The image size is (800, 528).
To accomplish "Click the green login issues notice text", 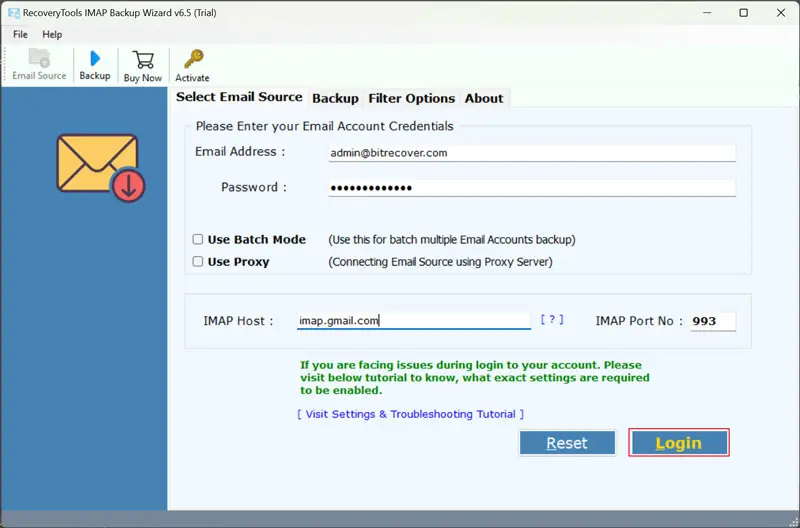I will pyautogui.click(x=474, y=378).
